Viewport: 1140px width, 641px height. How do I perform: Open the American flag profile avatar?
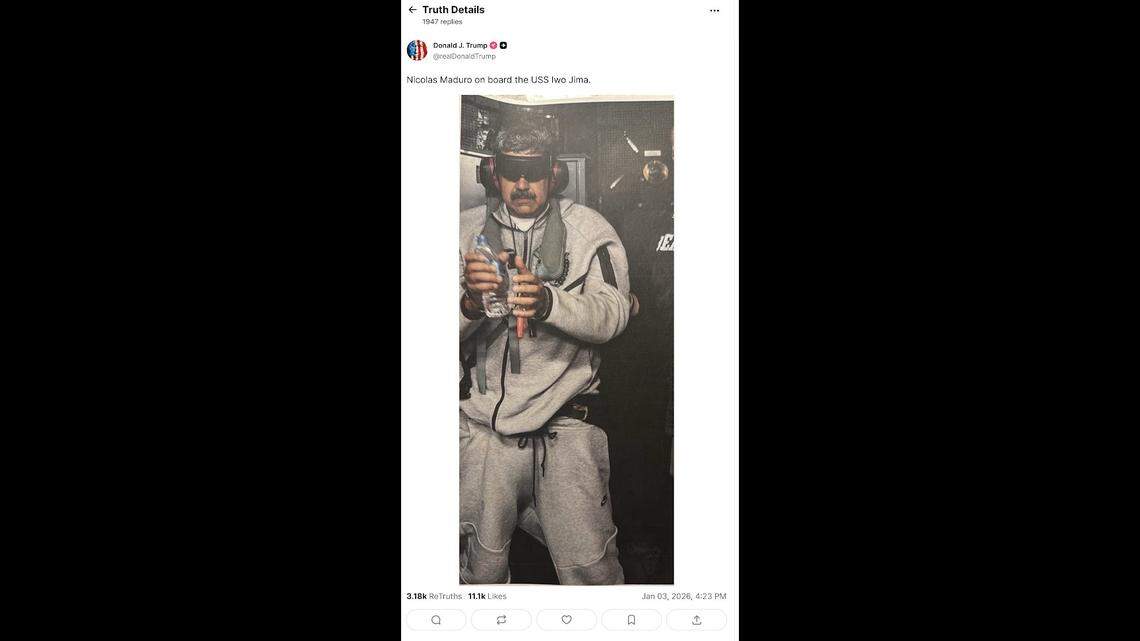pyautogui.click(x=417, y=50)
